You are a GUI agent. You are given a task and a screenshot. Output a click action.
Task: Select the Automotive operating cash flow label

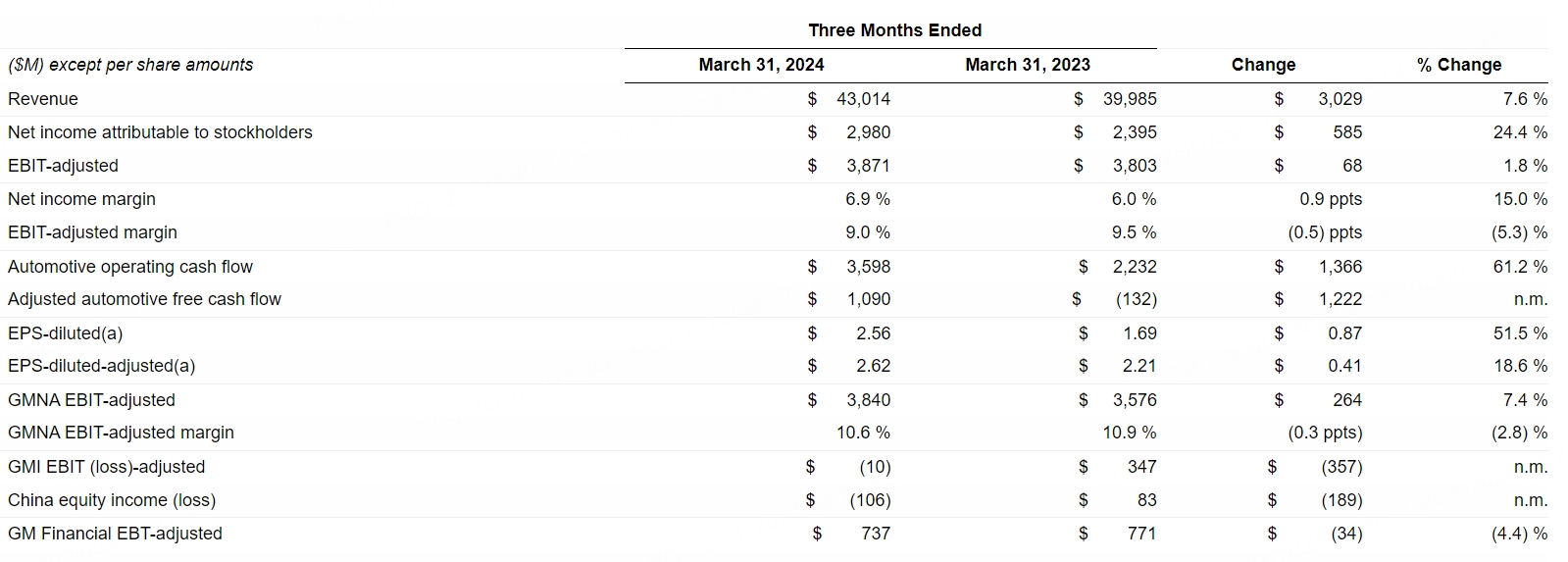click(x=130, y=267)
